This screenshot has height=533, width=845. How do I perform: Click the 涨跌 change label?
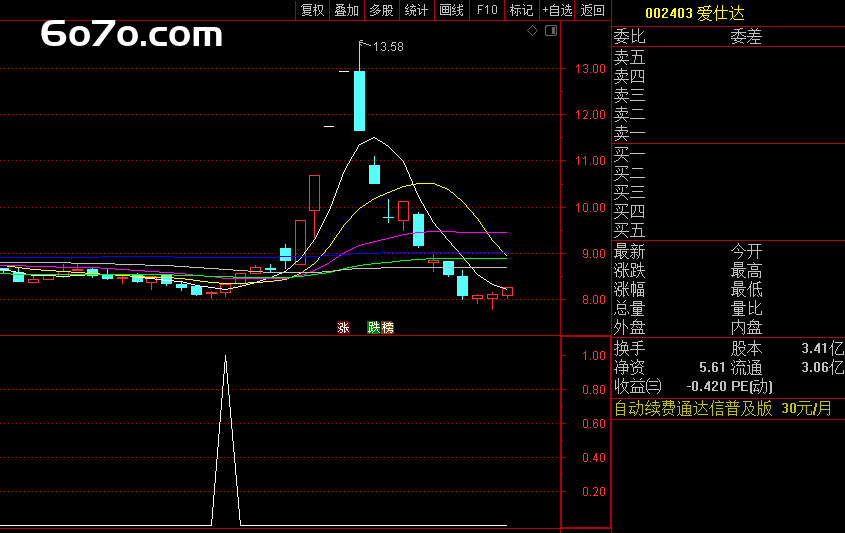[x=629, y=271]
